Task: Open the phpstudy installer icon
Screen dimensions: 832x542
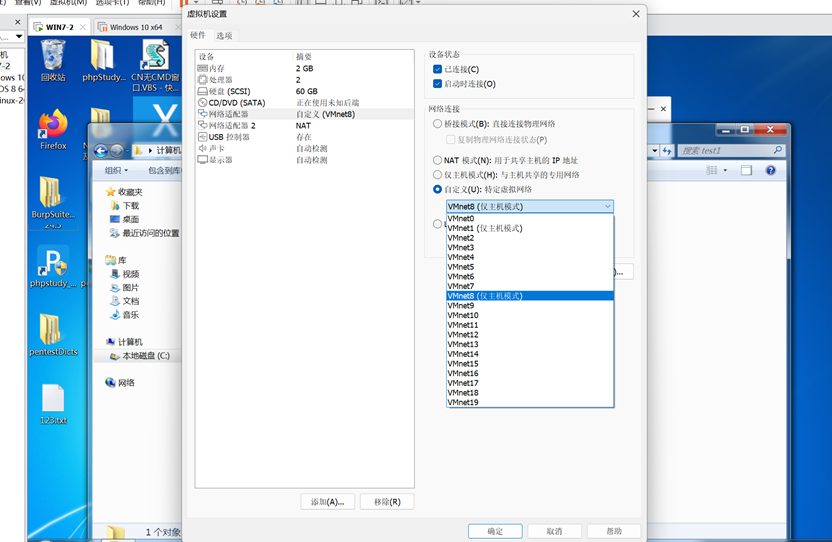Action: [53, 266]
